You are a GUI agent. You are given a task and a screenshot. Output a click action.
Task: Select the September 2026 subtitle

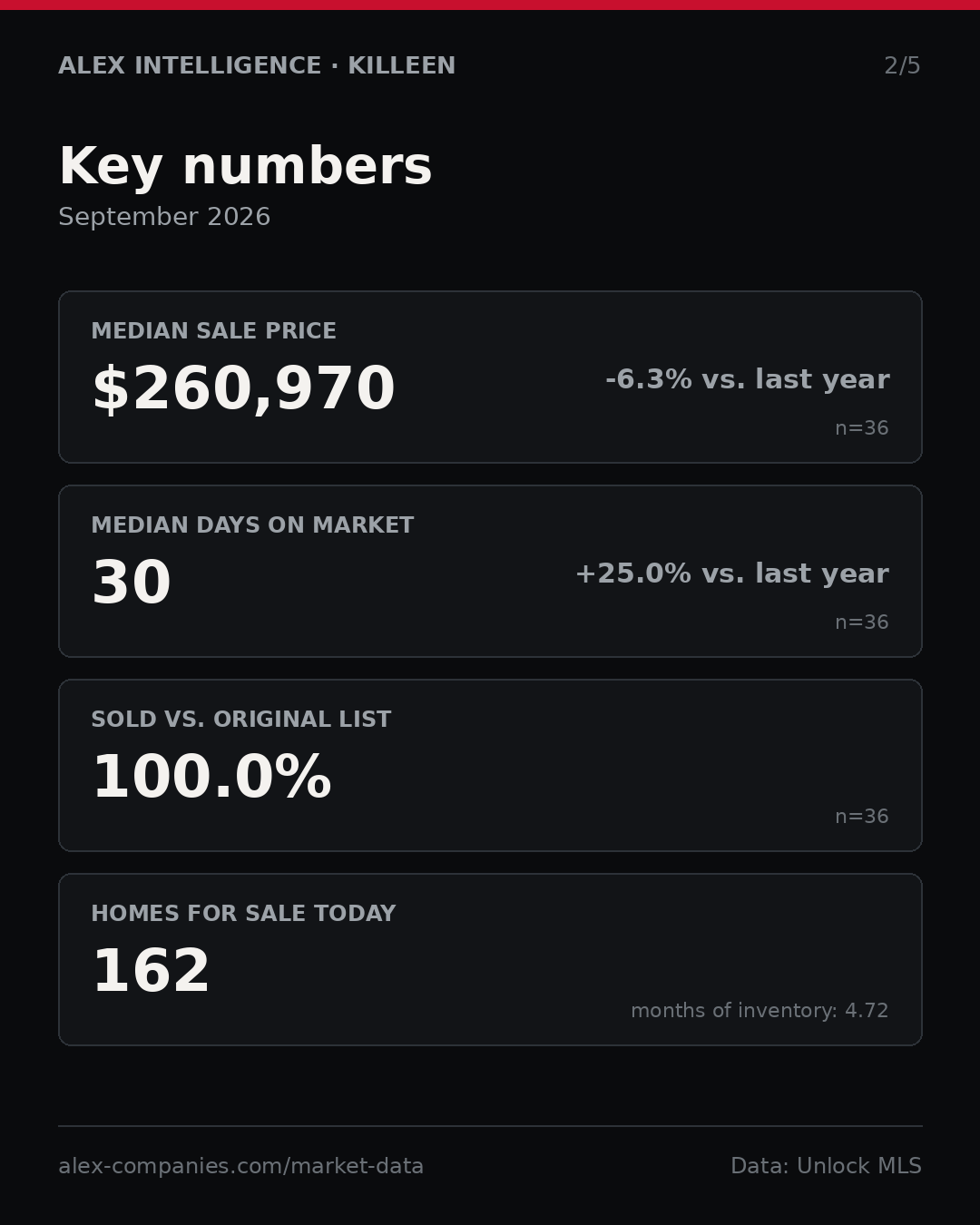[164, 217]
